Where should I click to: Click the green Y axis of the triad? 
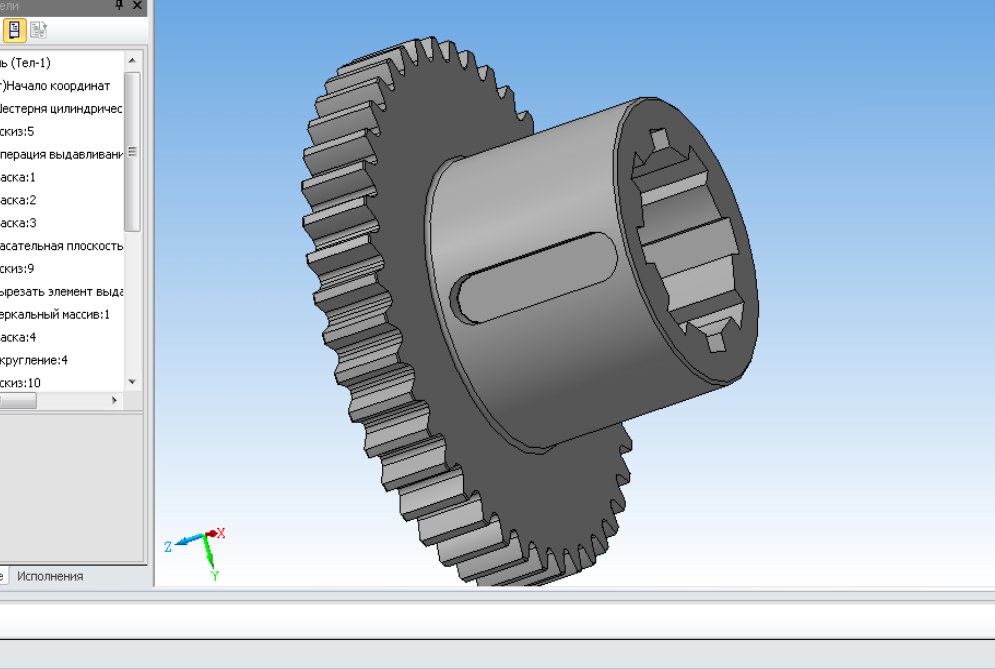(209, 553)
